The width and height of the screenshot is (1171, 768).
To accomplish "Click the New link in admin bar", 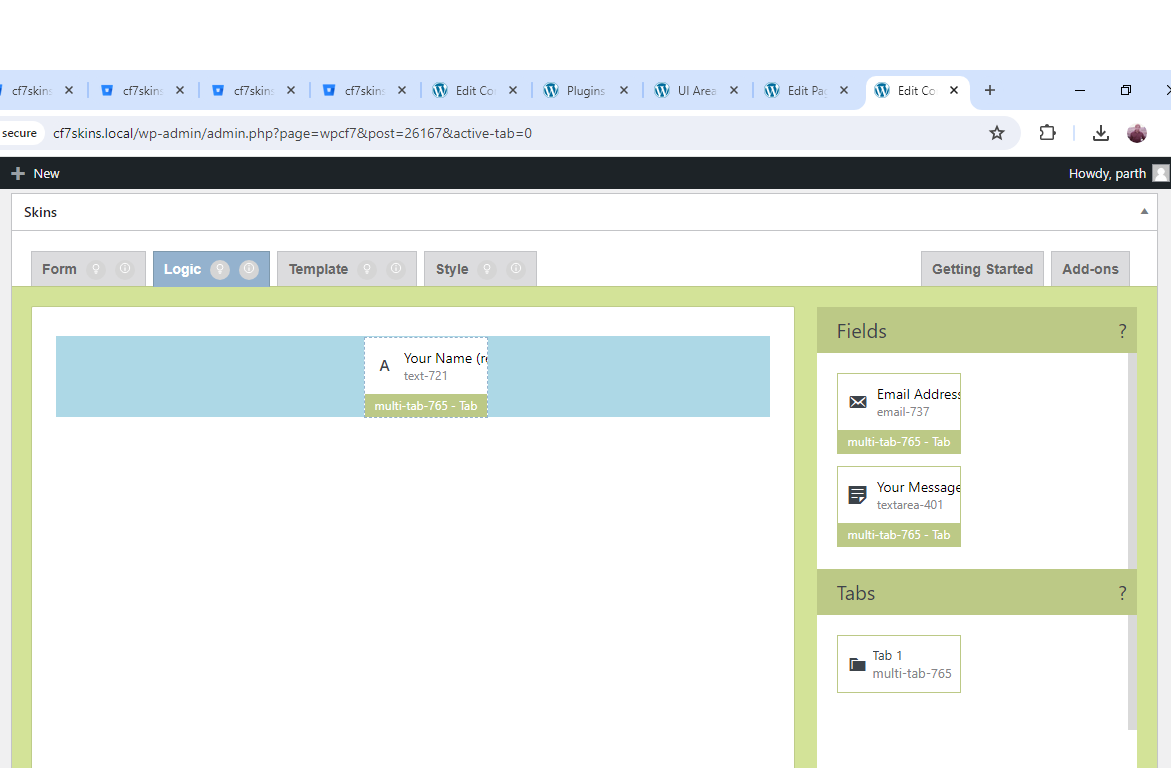I will pos(36,173).
